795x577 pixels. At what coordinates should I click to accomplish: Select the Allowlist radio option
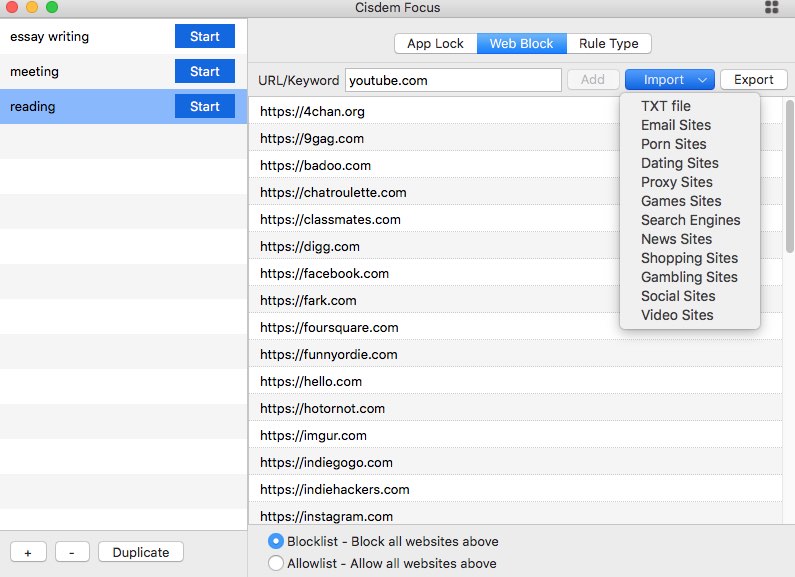(275, 563)
